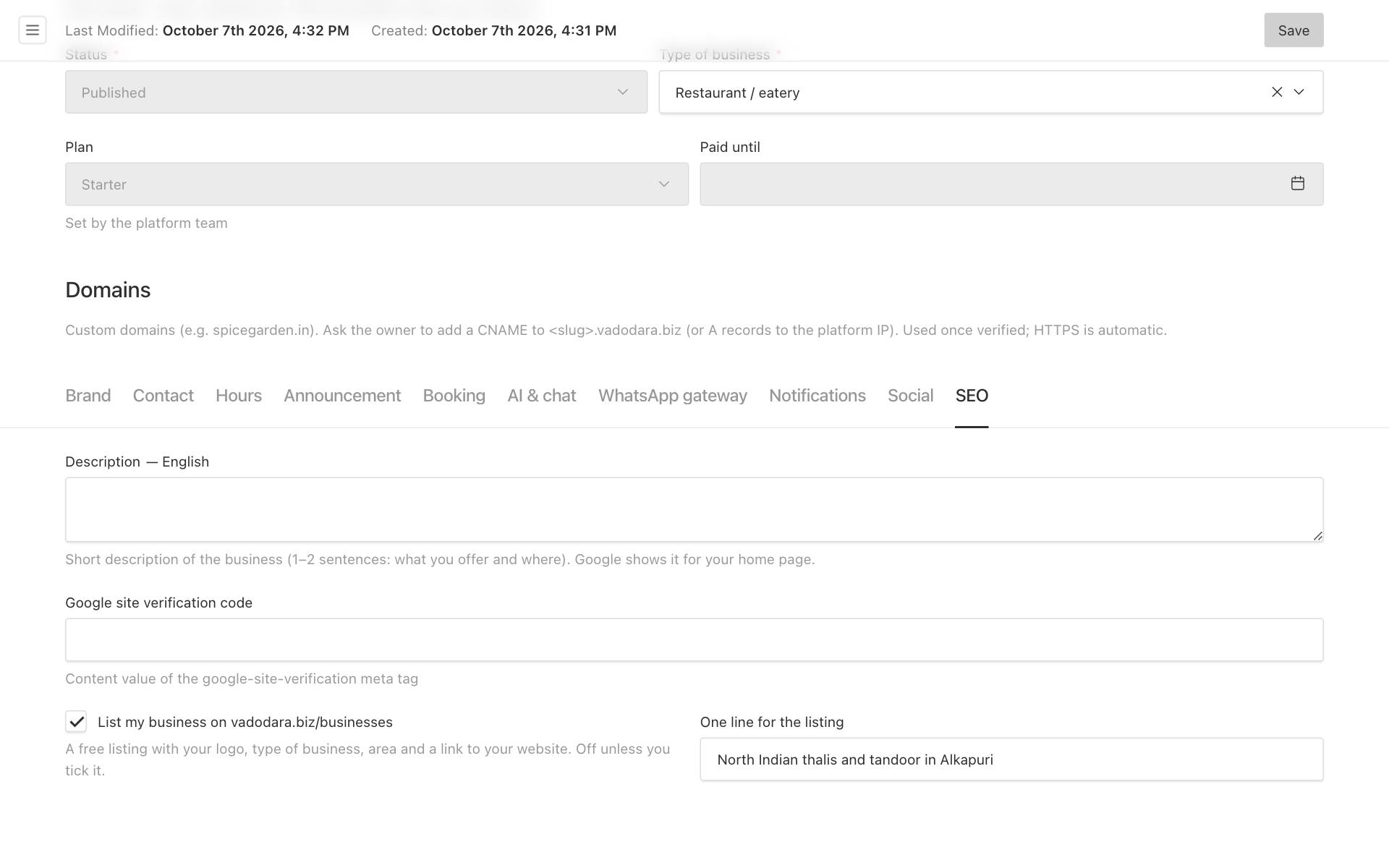Switch to the Contact tab
This screenshot has width=1389, height=868.
click(163, 396)
